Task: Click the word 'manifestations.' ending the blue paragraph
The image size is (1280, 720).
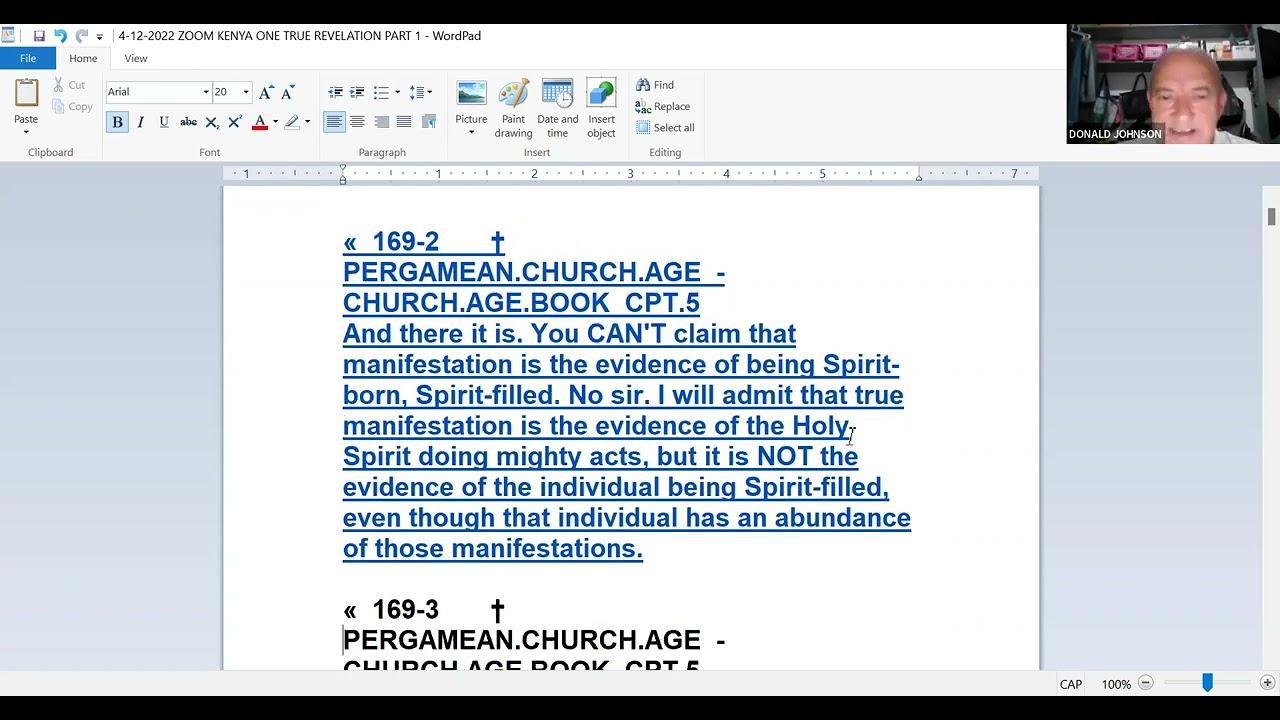Action: (x=547, y=548)
